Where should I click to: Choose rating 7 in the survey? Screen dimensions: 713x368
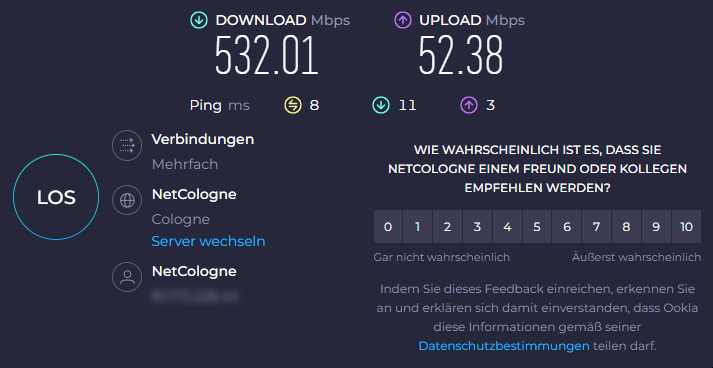pyautogui.click(x=596, y=227)
